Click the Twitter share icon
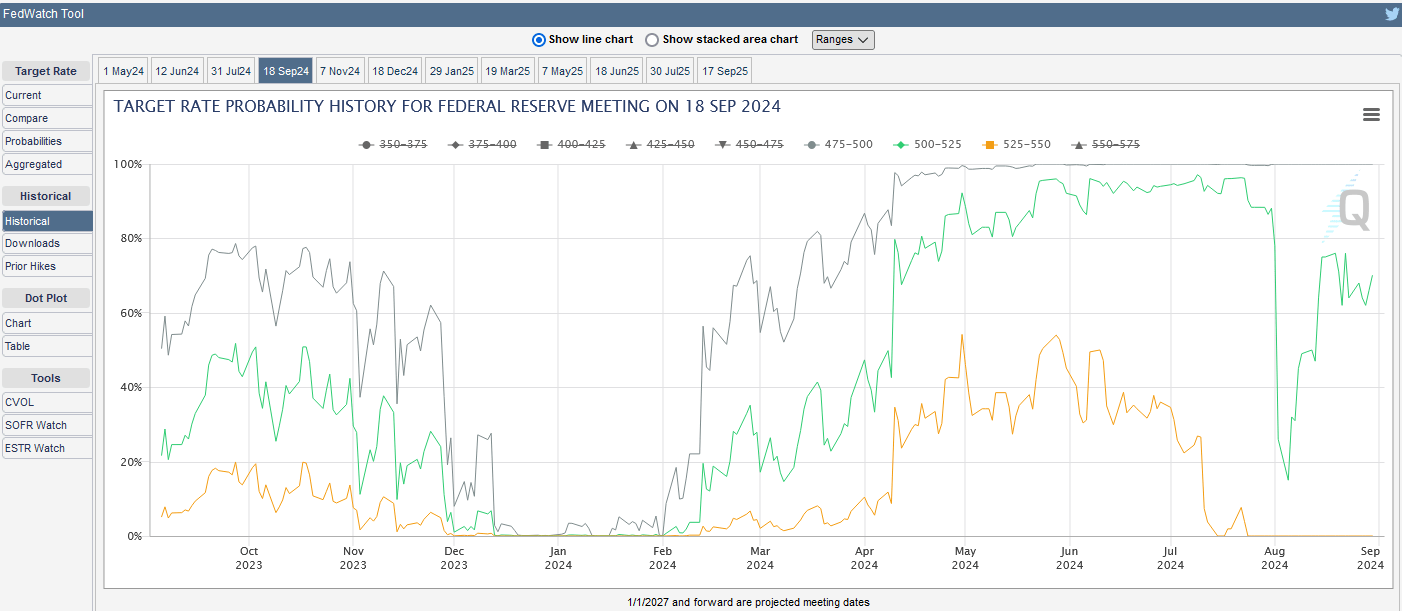 (1391, 13)
